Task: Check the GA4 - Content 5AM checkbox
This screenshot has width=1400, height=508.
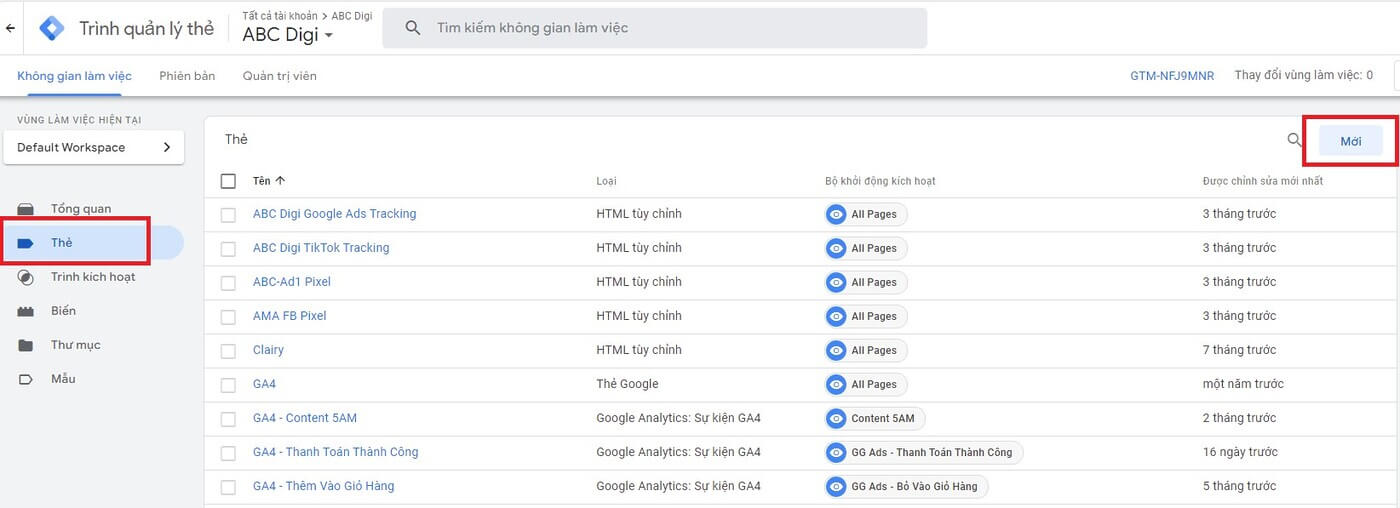Action: click(x=228, y=418)
